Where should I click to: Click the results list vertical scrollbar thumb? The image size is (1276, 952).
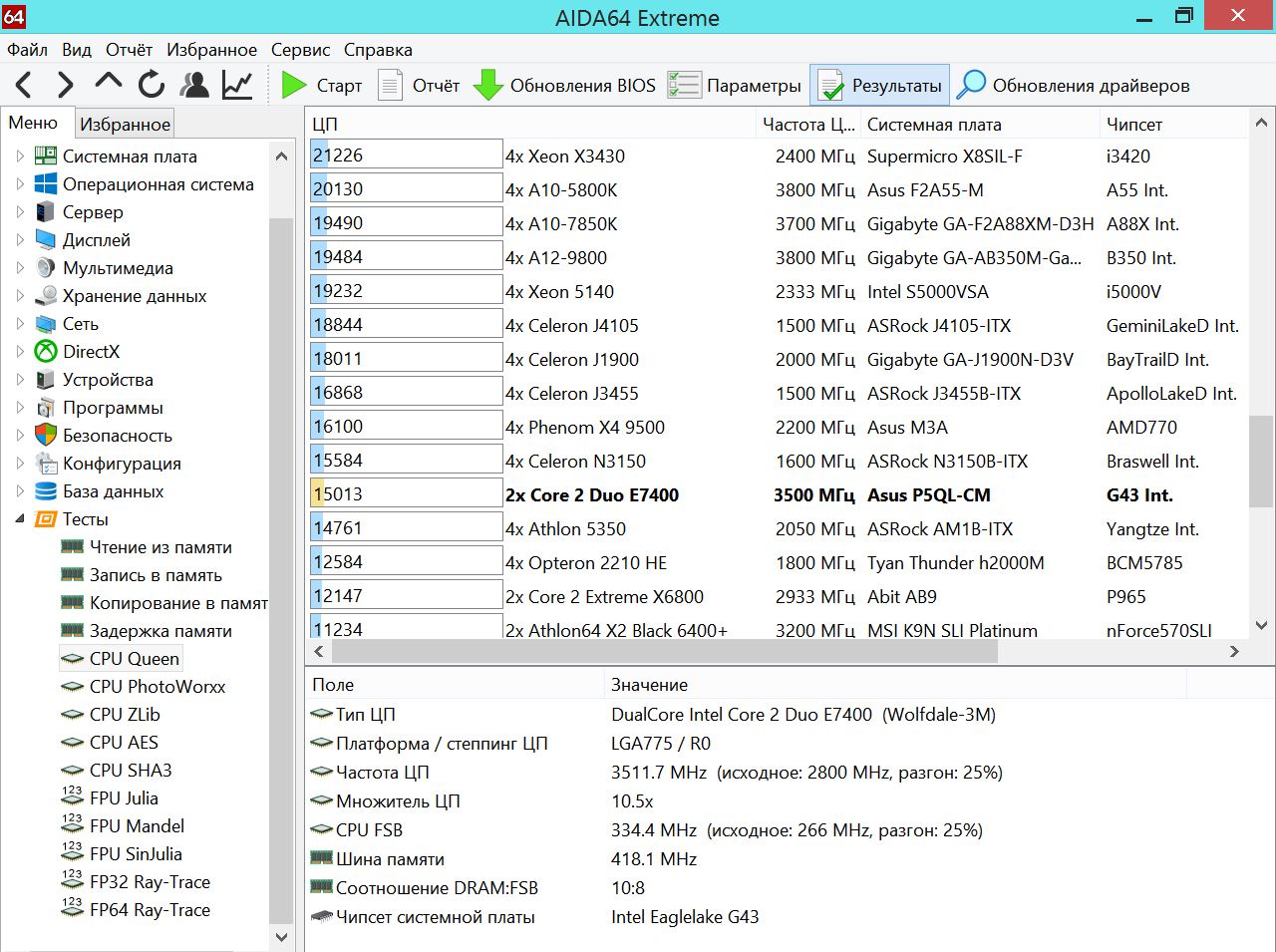tap(1261, 461)
